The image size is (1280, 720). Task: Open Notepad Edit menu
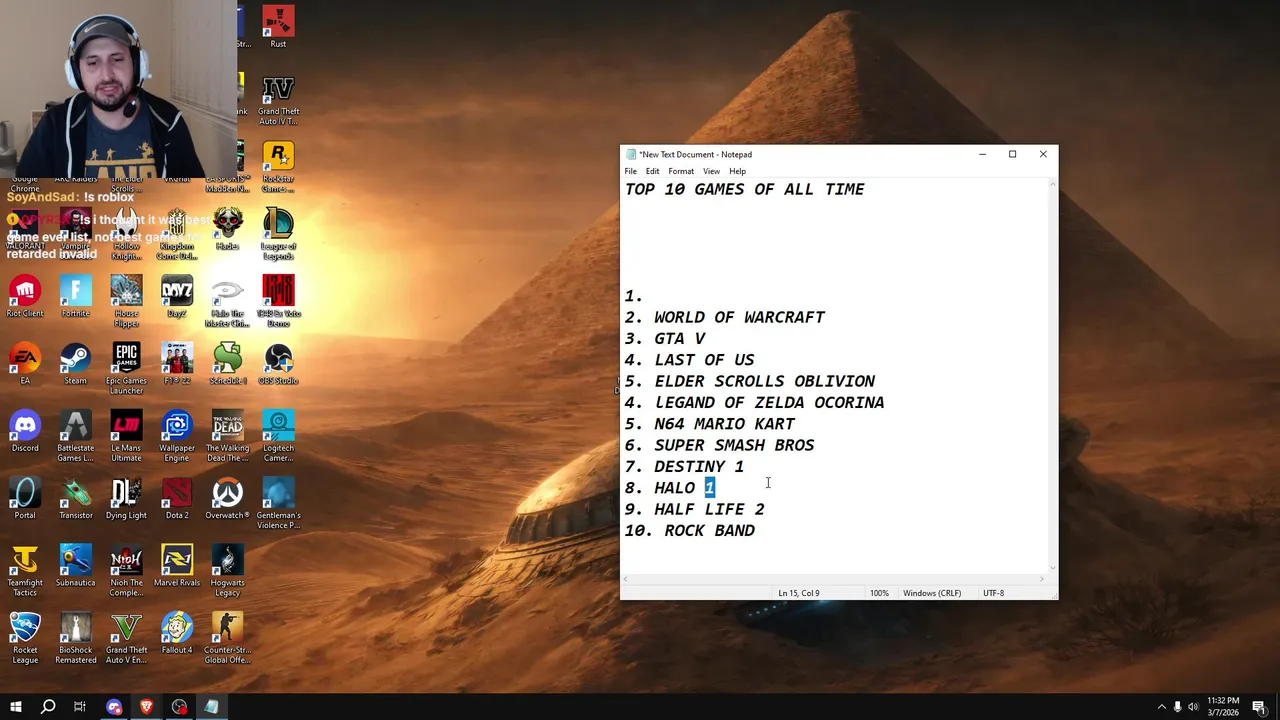pos(652,171)
